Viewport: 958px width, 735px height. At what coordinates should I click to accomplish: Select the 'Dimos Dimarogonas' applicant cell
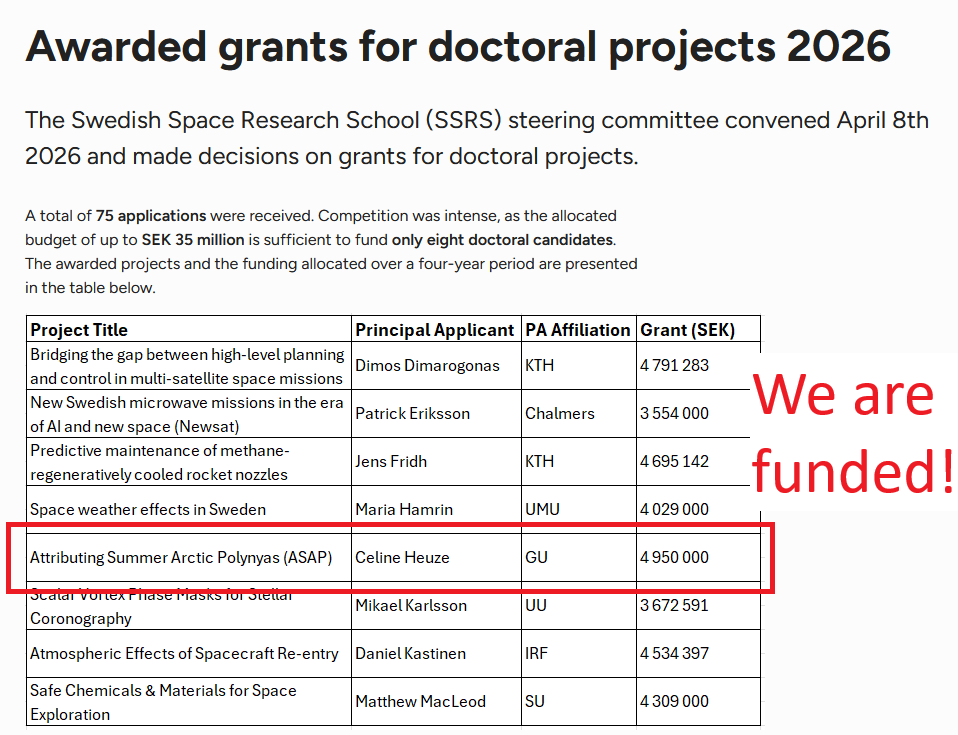(x=427, y=366)
